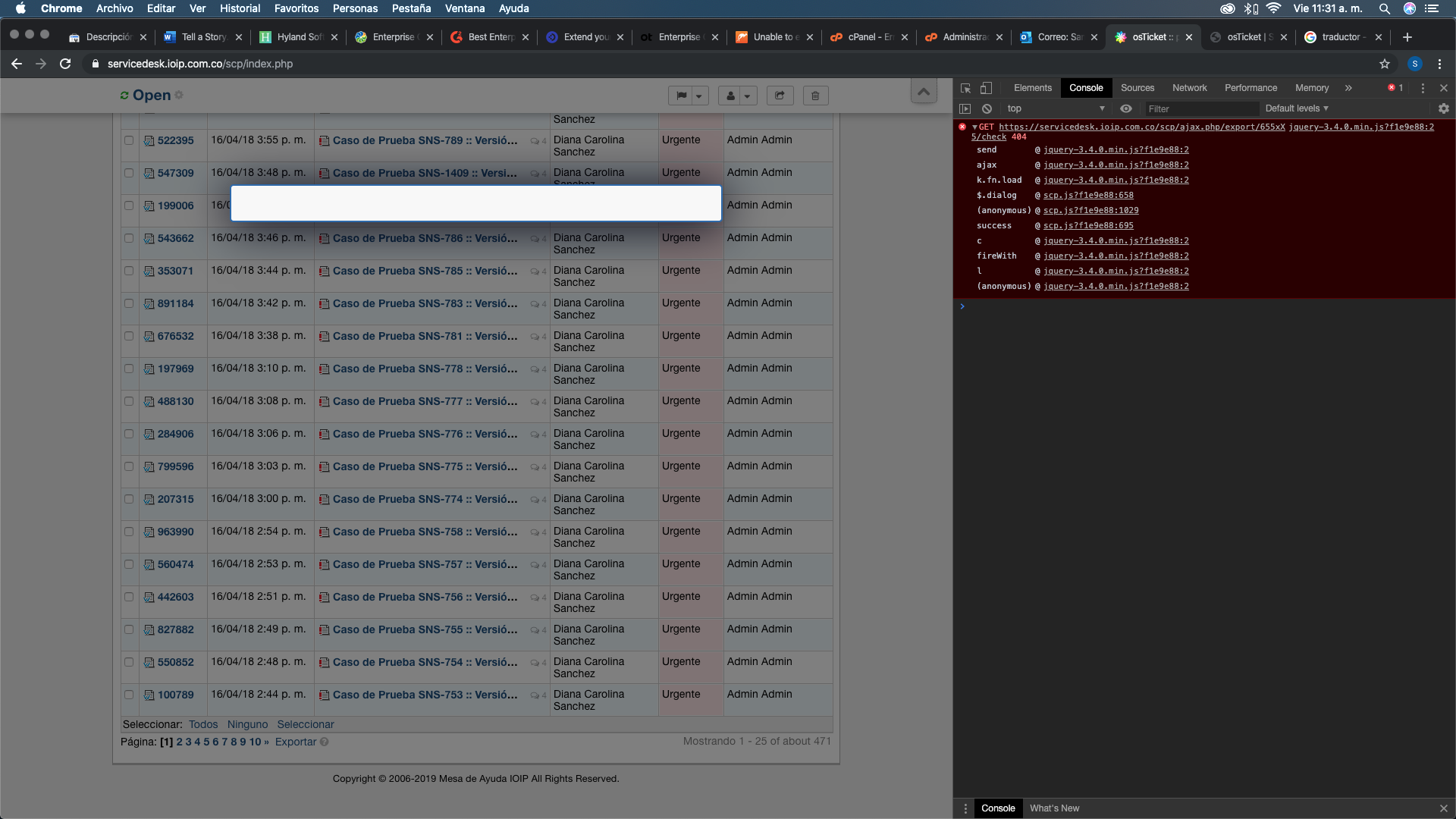Open console settings gear icon
The image size is (1456, 819).
pos(1443,108)
